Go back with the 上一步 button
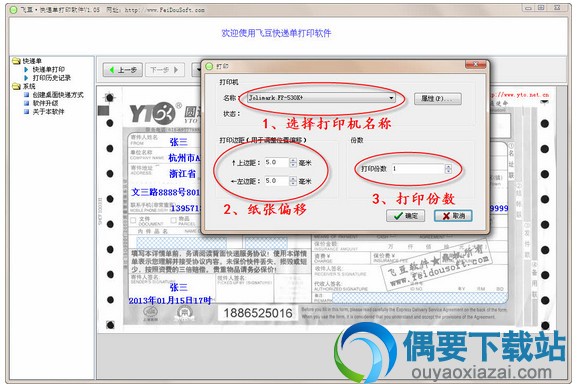This screenshot has height=384, width=577. click(123, 70)
